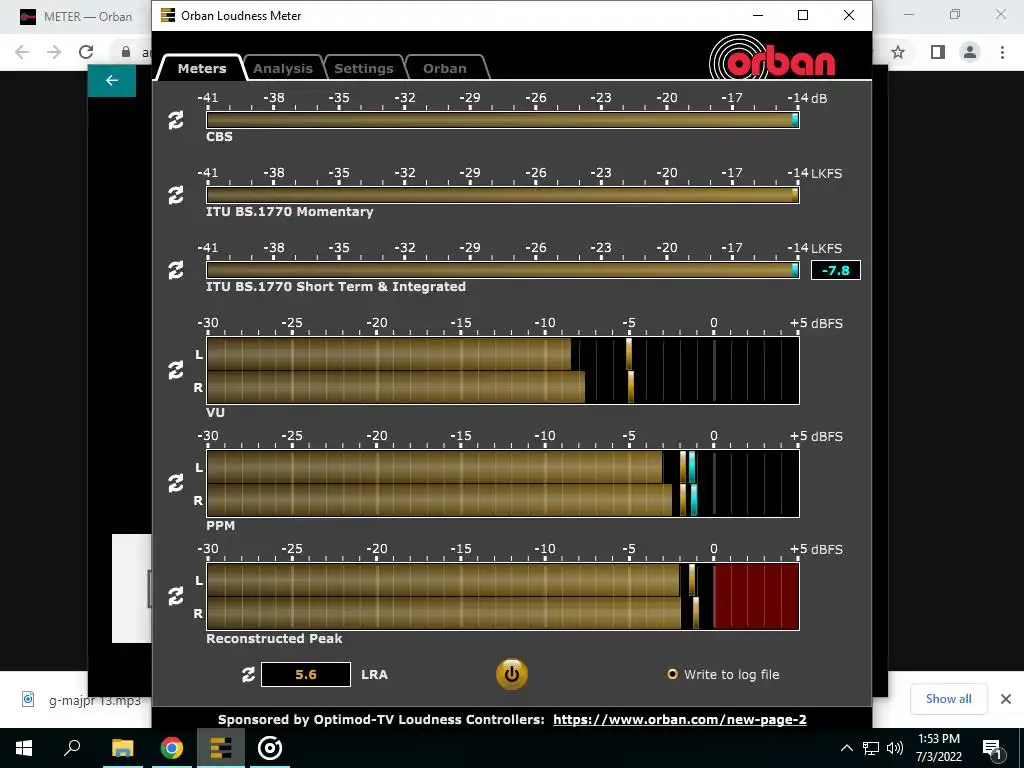The width and height of the screenshot is (1024, 768).
Task: Click the PPM right channel meter bar
Action: 503,500
